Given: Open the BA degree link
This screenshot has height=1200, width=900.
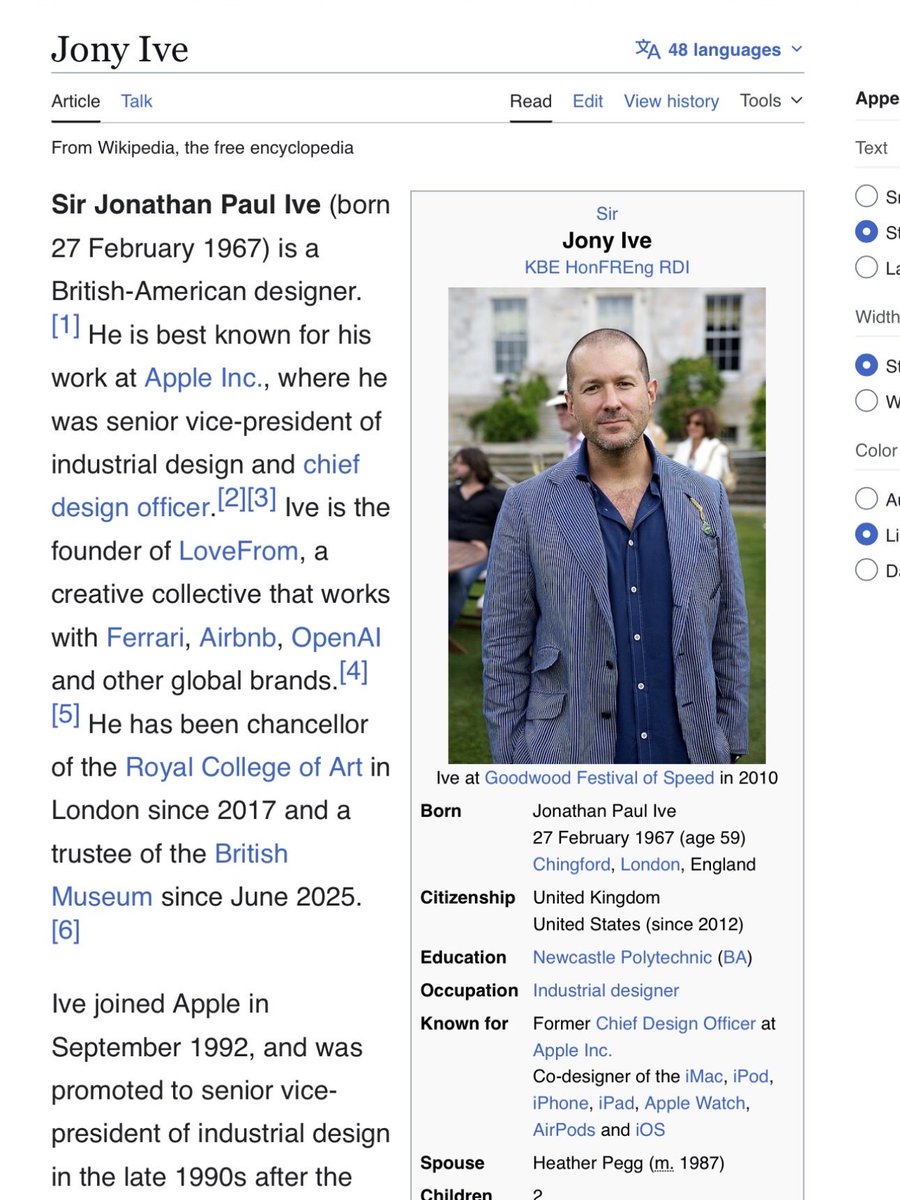Looking at the screenshot, I should tap(735, 957).
